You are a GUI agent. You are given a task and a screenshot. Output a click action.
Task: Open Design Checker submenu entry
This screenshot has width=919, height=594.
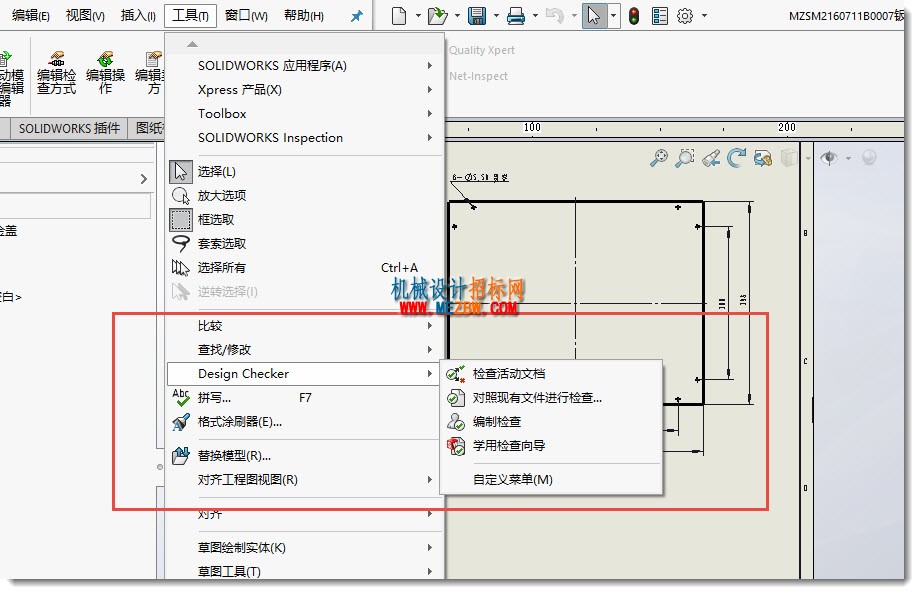[x=304, y=374]
